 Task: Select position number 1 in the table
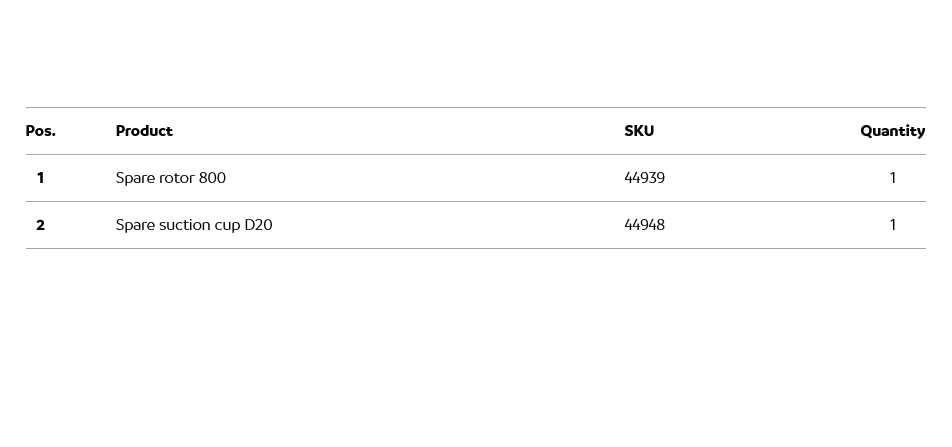pos(40,178)
